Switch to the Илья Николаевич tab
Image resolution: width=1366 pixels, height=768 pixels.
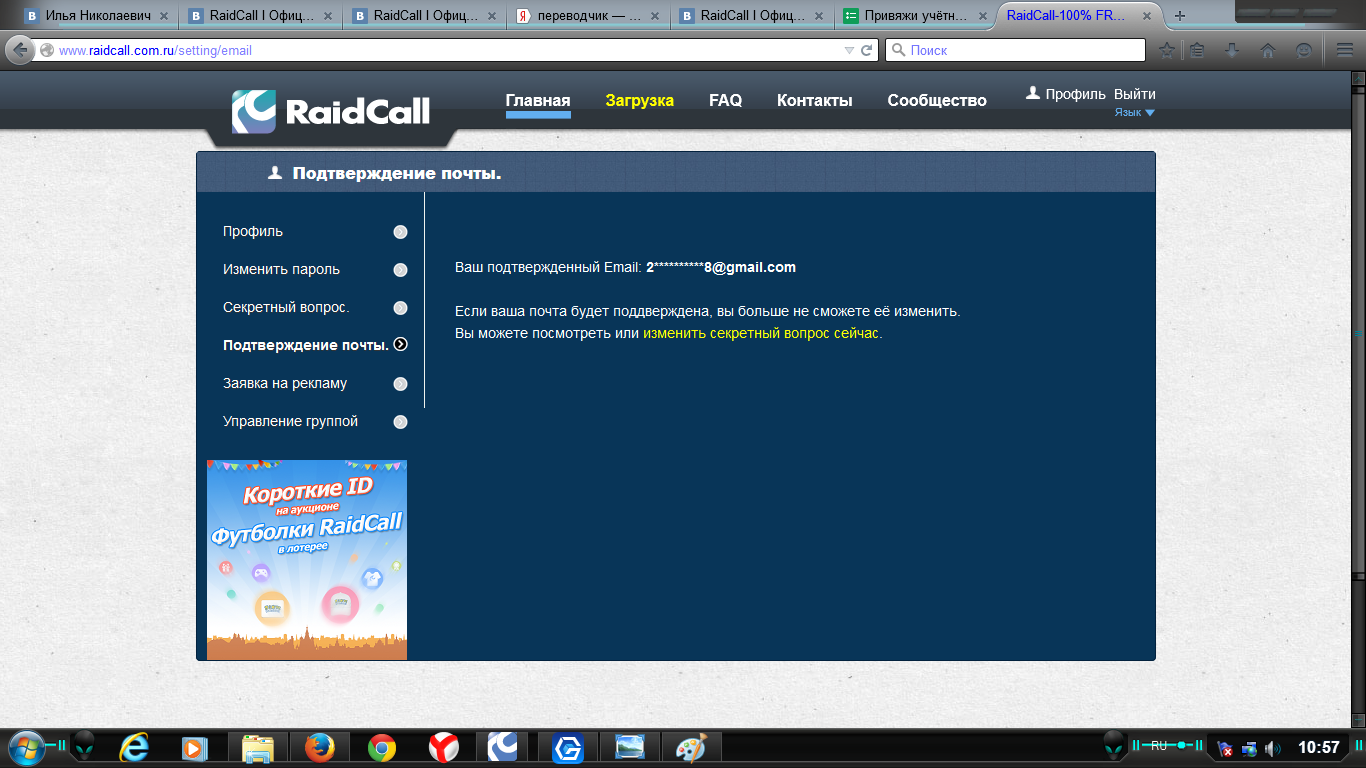tap(98, 16)
